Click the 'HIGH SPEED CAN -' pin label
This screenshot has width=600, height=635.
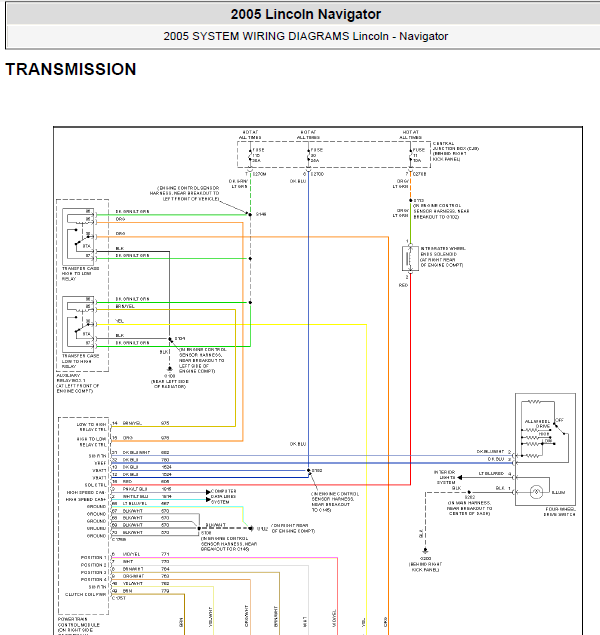86,492
